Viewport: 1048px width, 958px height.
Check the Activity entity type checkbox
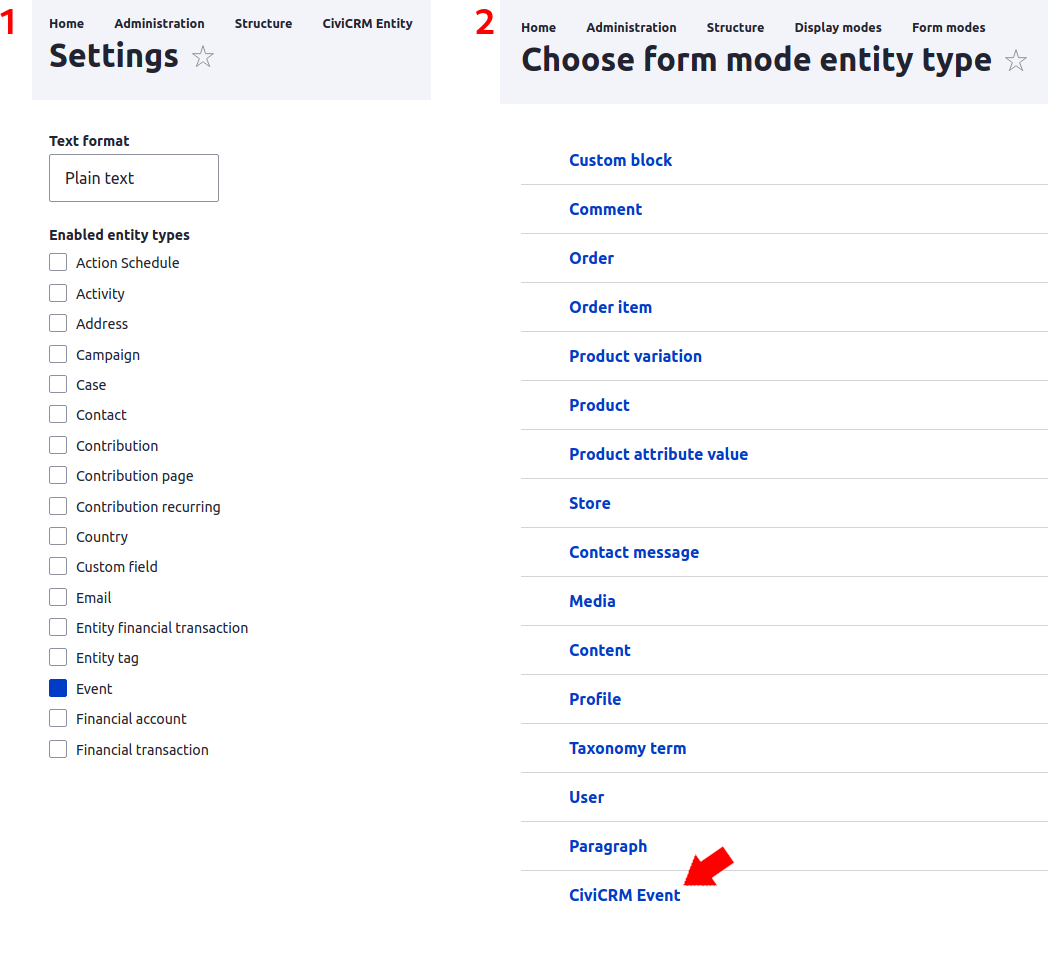58,293
